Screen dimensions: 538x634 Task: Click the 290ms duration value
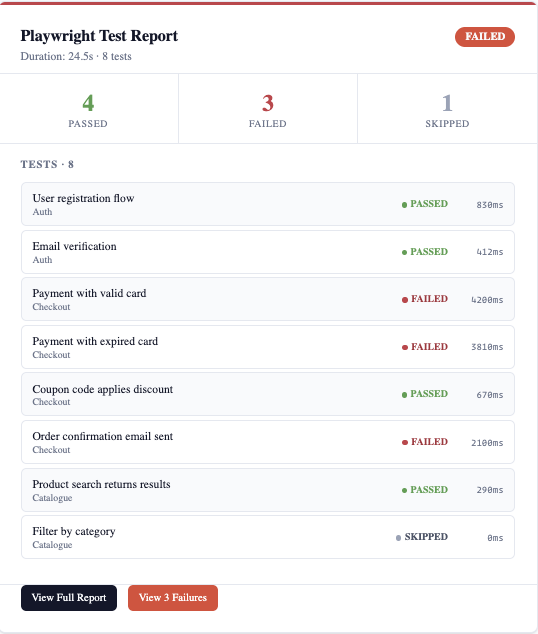pyautogui.click(x=490, y=490)
